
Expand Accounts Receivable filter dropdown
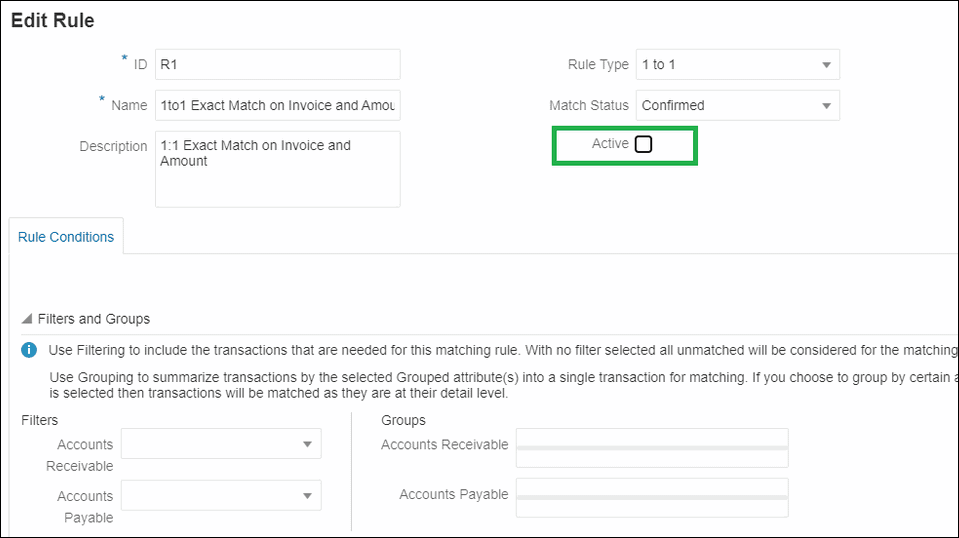pyautogui.click(x=221, y=444)
